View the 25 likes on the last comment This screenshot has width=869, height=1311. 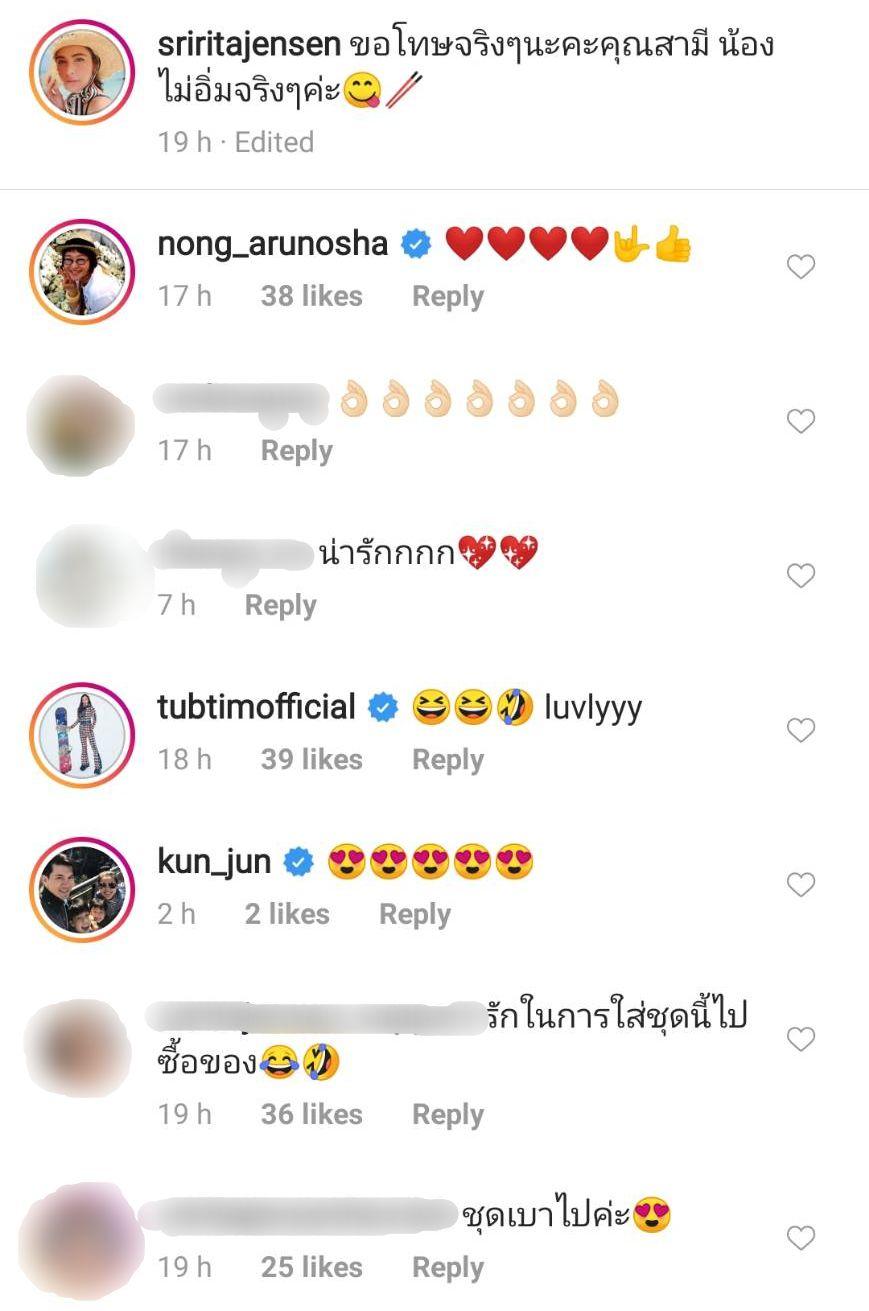pos(311,1268)
